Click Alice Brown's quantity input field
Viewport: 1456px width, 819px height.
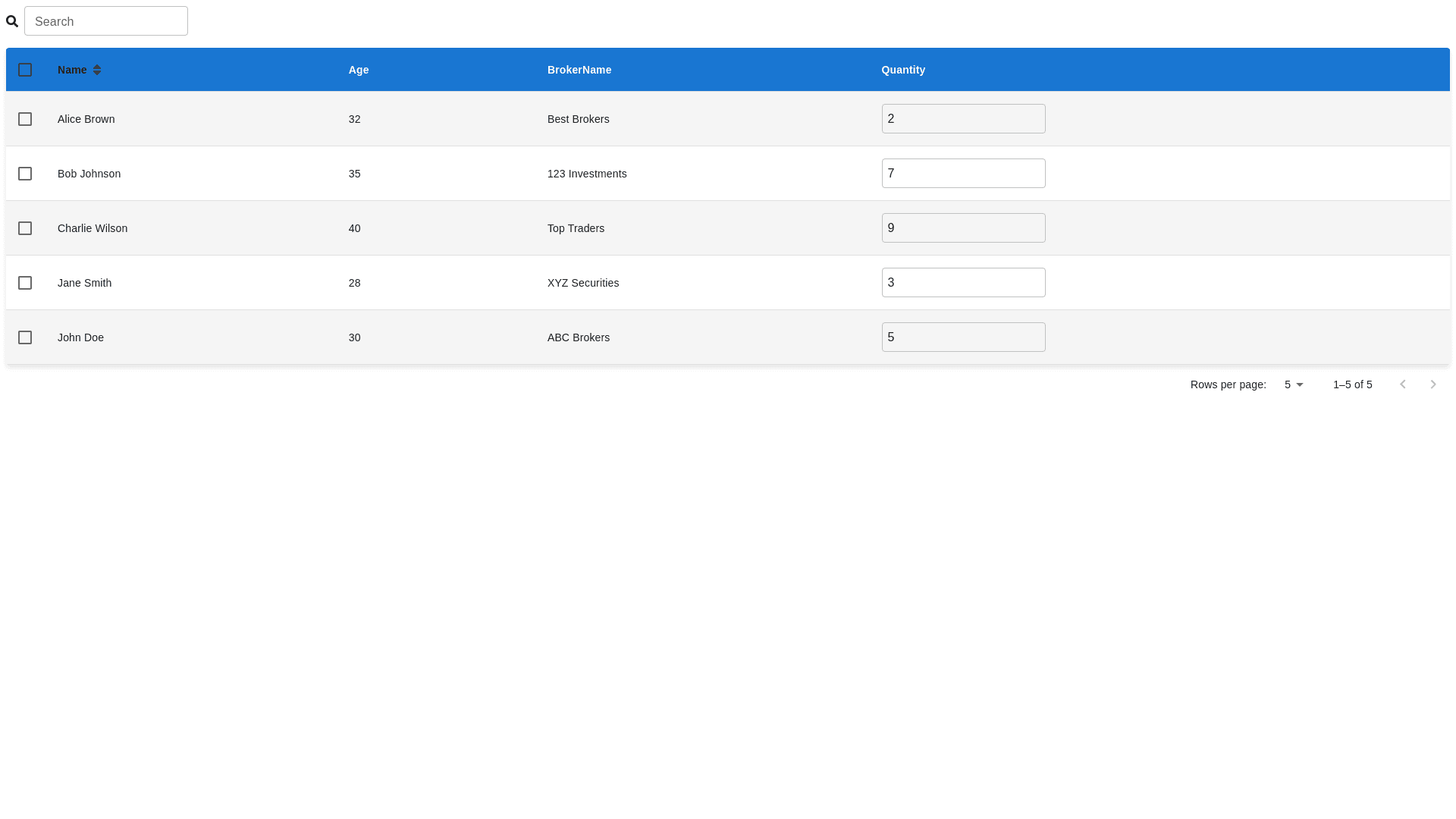tap(963, 119)
